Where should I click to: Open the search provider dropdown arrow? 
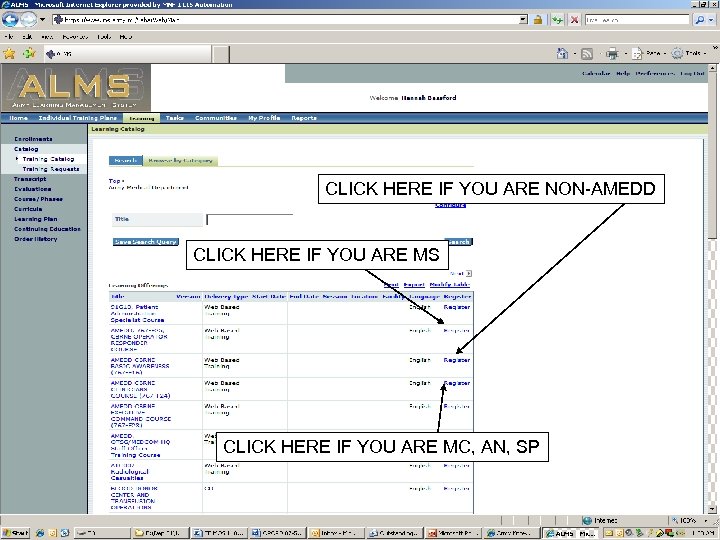pyautogui.click(x=711, y=20)
